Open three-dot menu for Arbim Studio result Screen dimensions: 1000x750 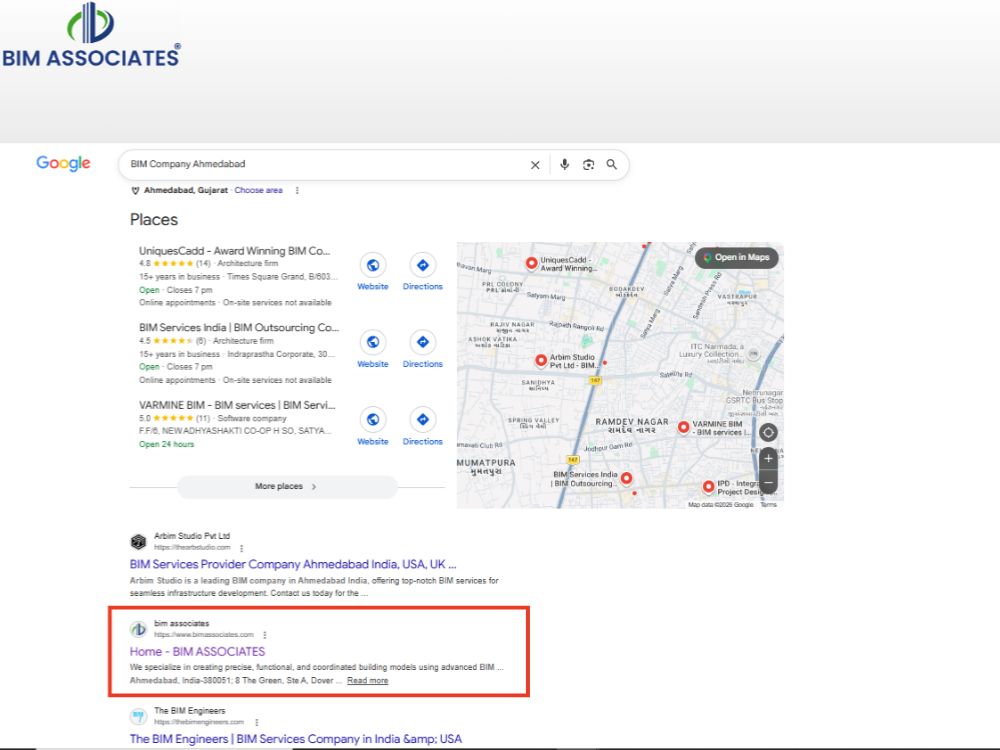coord(241,548)
